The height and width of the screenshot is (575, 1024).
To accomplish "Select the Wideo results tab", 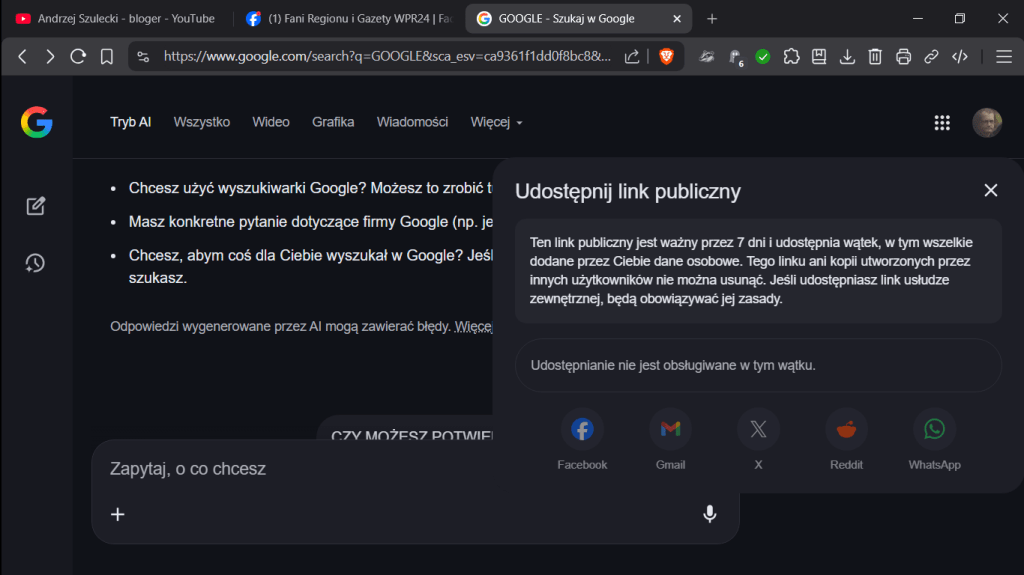I will pos(271,122).
